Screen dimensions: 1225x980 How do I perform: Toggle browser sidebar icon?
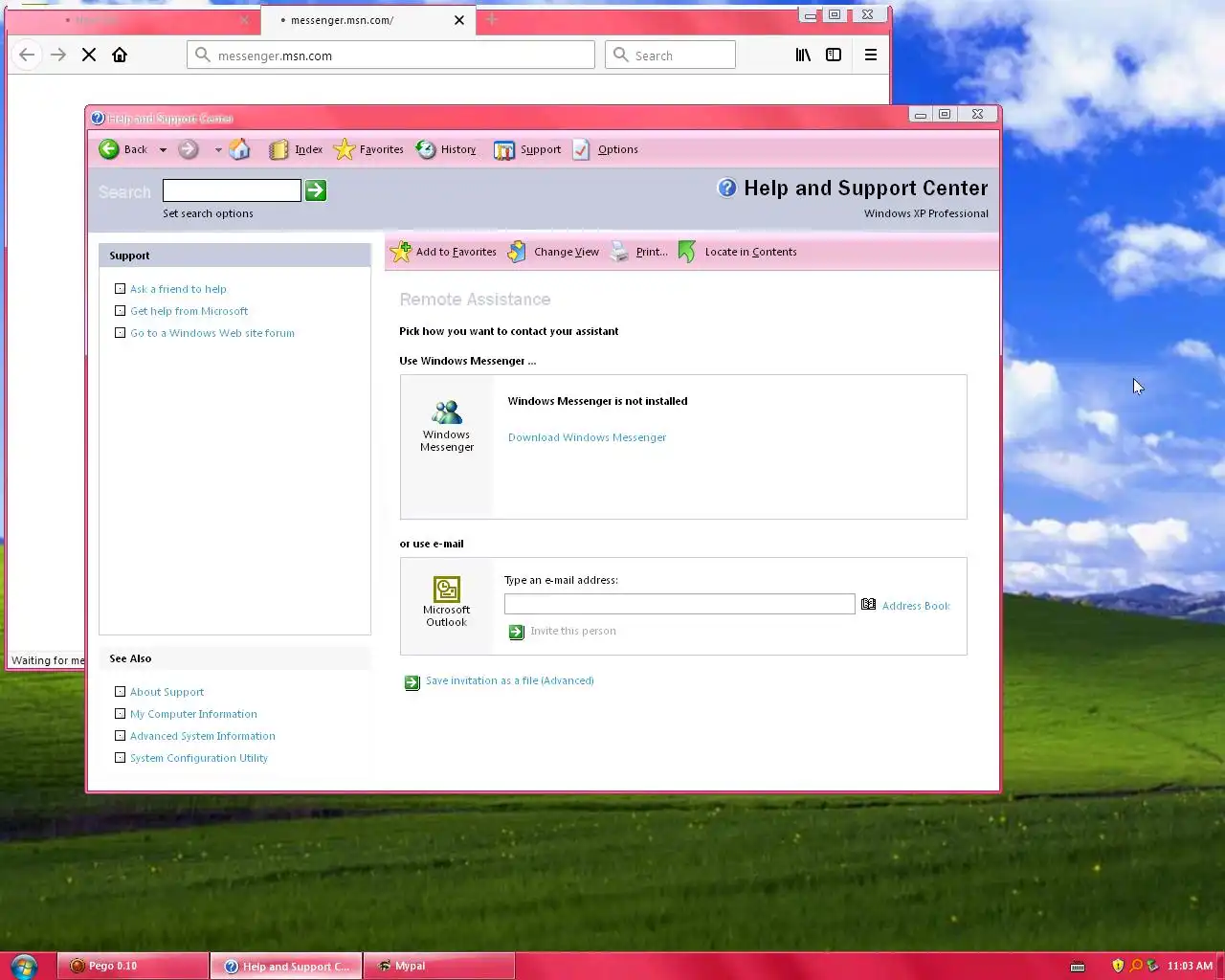834,55
